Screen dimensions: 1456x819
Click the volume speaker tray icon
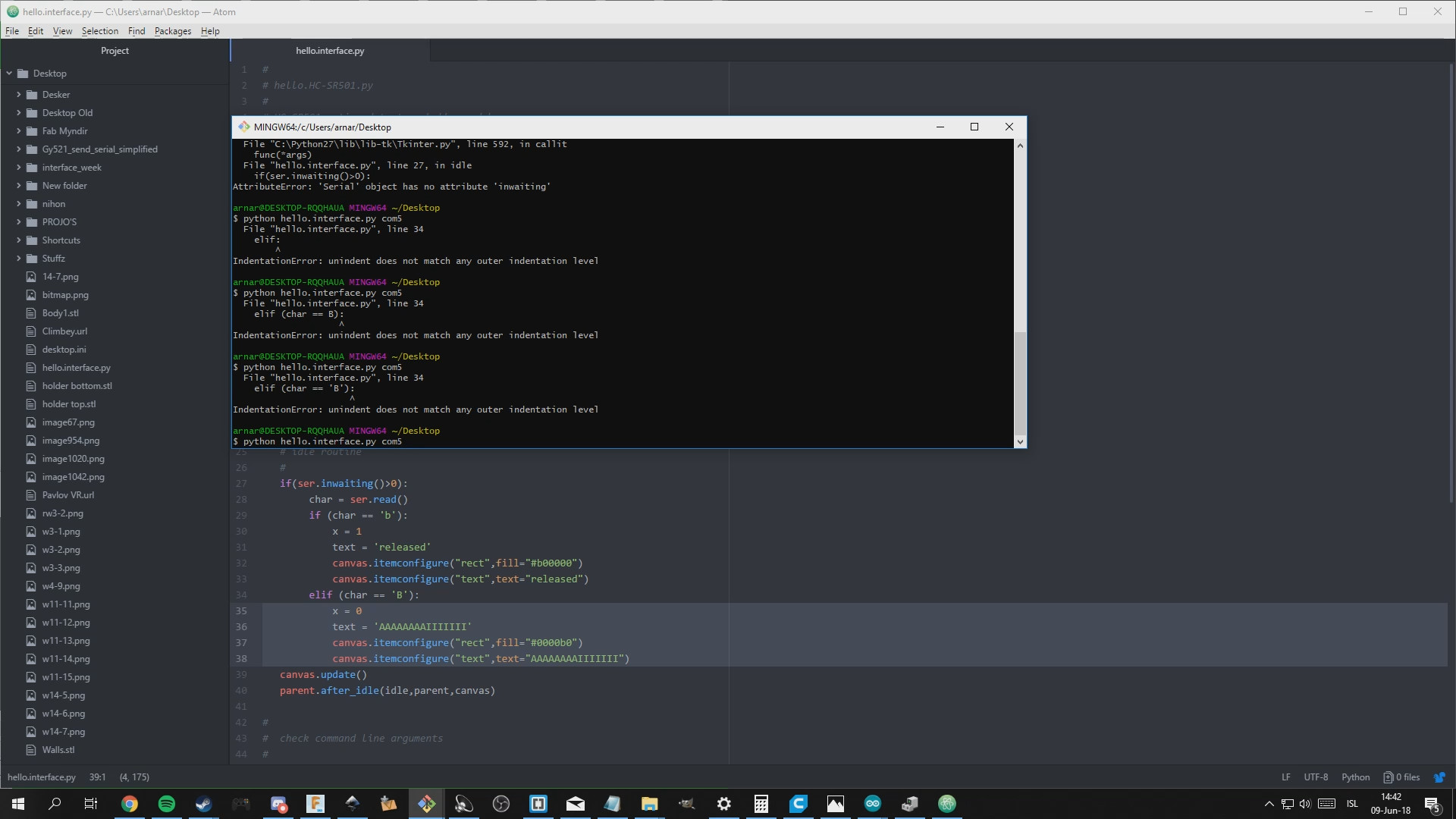pos(1305,804)
